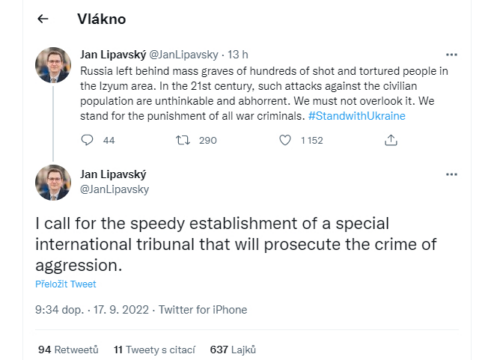Open reply icon showing 44 replies
This screenshot has width=485, height=360.
[87, 140]
